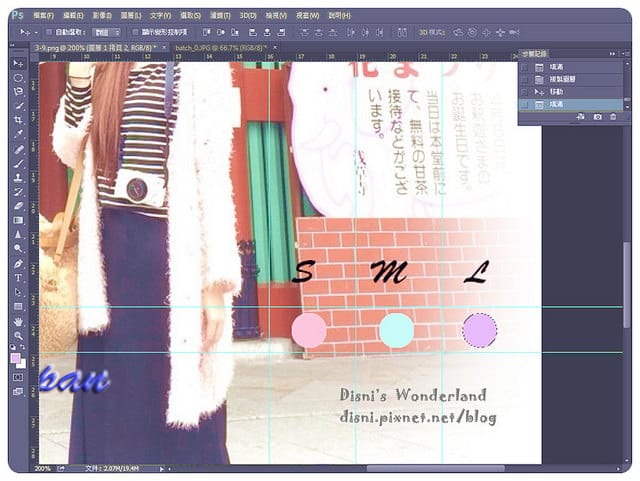
Task: Switch to the batch_0.JPG document tab
Action: (221, 48)
